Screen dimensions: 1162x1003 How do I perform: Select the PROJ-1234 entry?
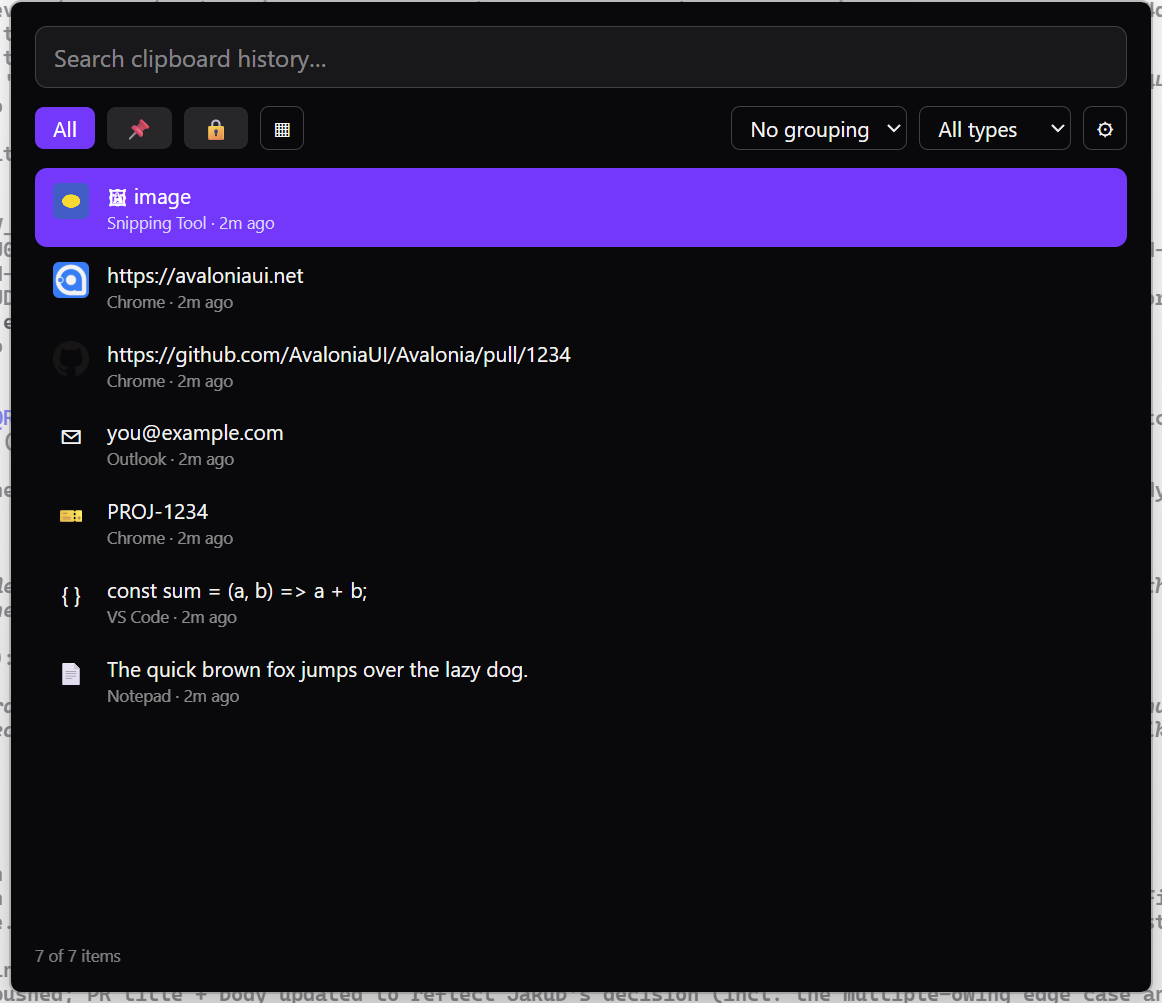(x=580, y=523)
